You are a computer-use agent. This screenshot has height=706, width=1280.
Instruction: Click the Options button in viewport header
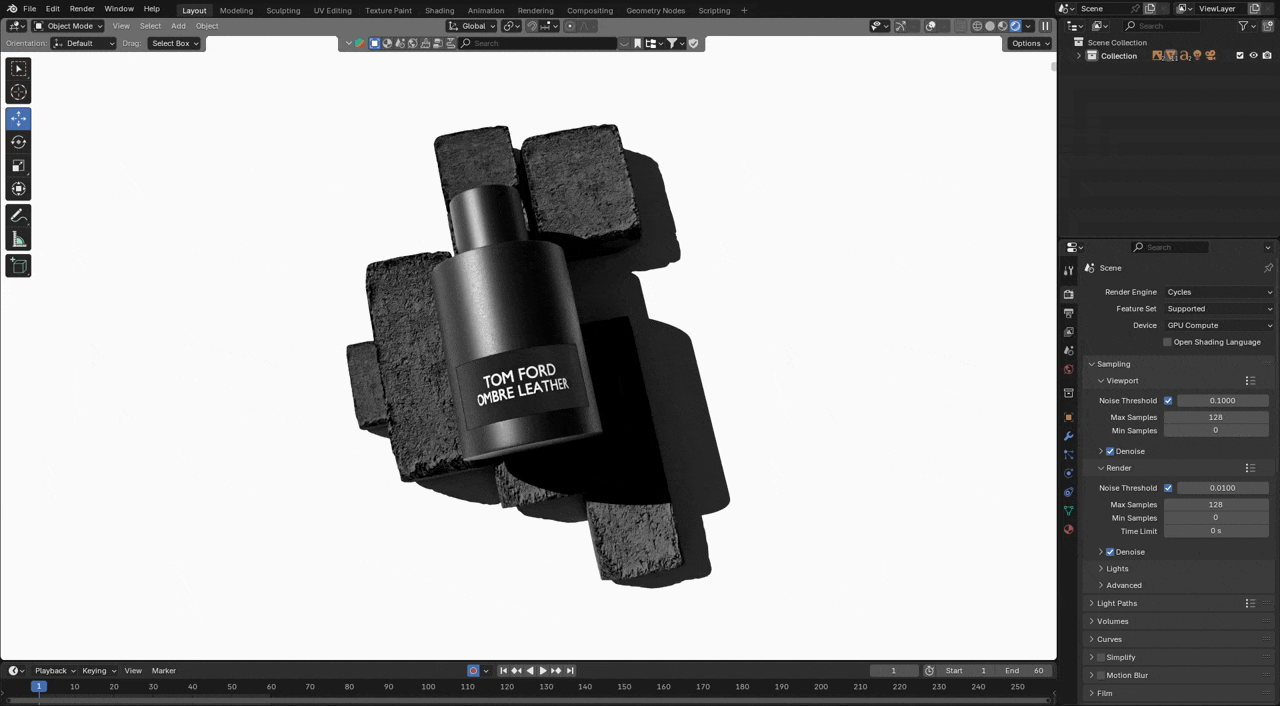coord(1030,43)
